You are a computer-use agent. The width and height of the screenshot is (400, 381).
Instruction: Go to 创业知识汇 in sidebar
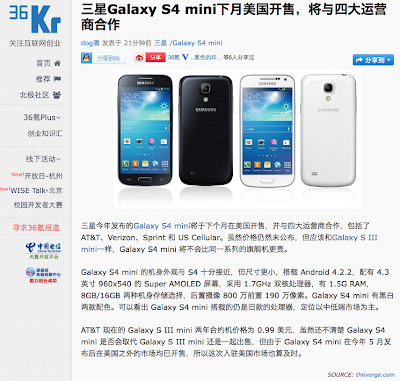tap(45, 133)
